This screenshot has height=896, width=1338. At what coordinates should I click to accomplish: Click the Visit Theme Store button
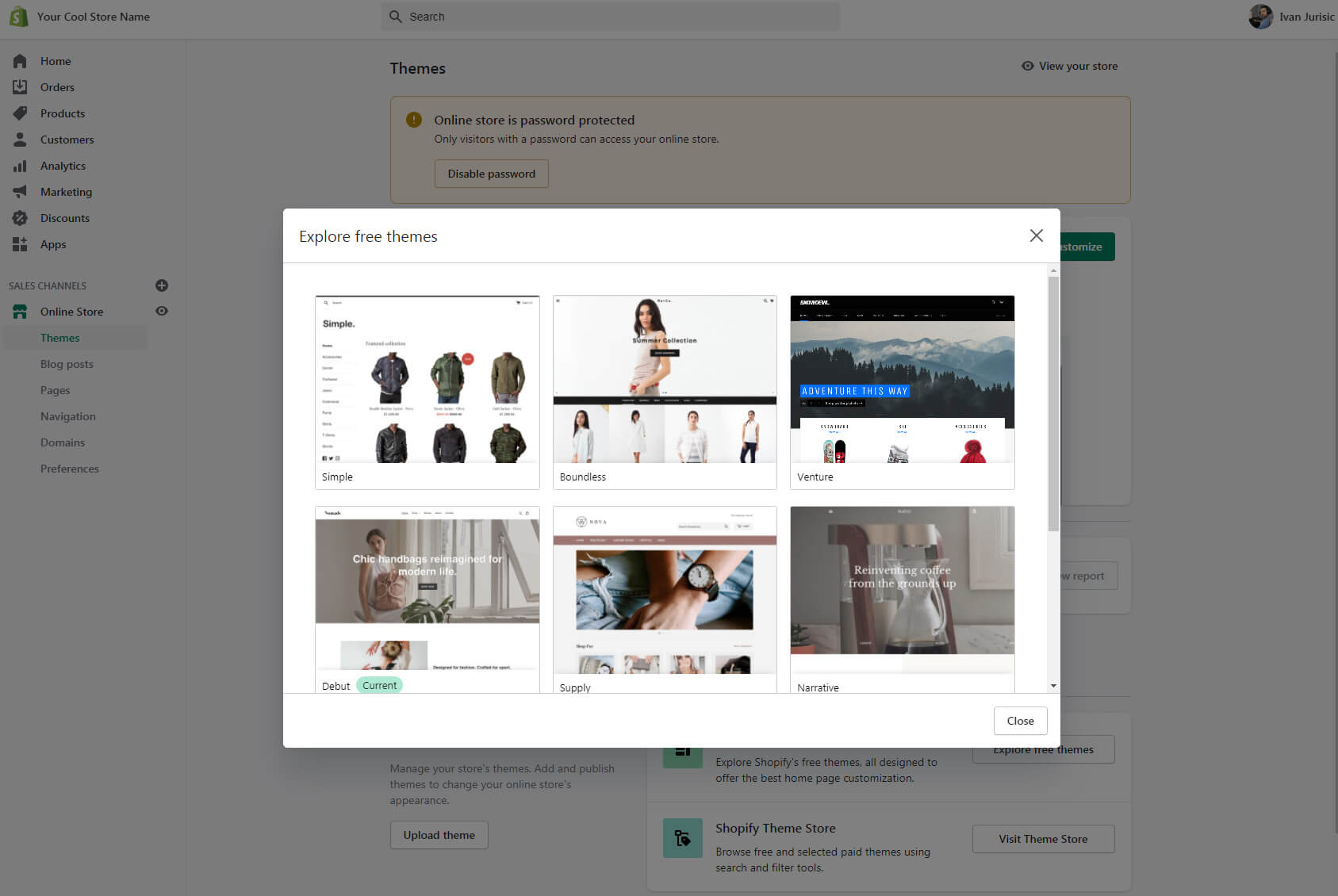coord(1043,839)
